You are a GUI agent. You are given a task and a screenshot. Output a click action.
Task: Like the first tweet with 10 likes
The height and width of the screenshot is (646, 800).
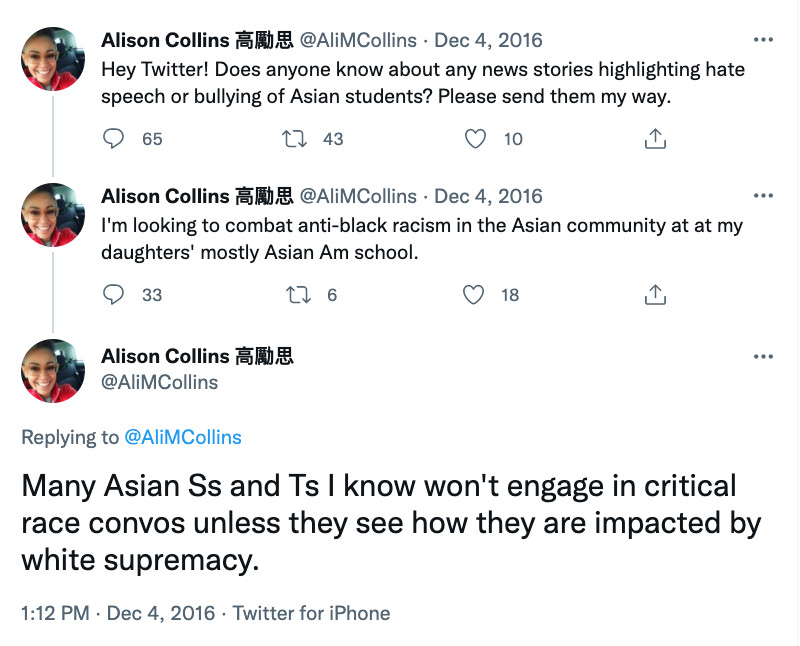click(x=475, y=139)
